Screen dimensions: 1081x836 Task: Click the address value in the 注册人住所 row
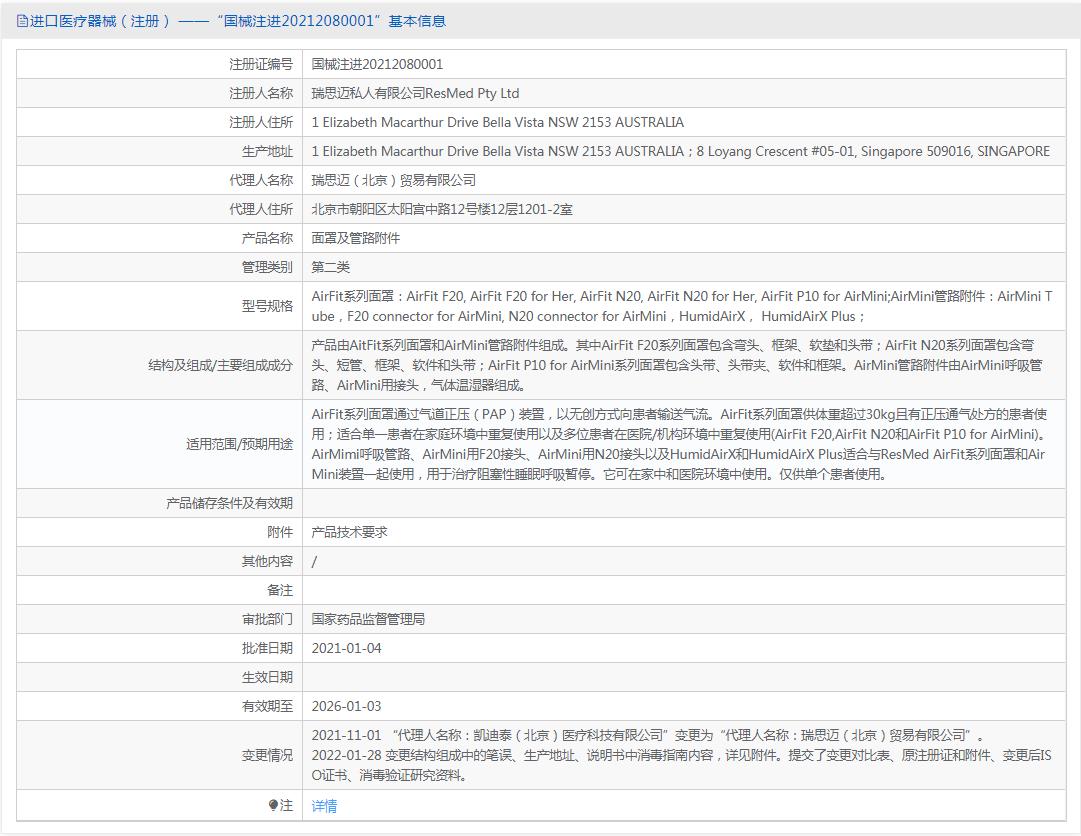(498, 122)
